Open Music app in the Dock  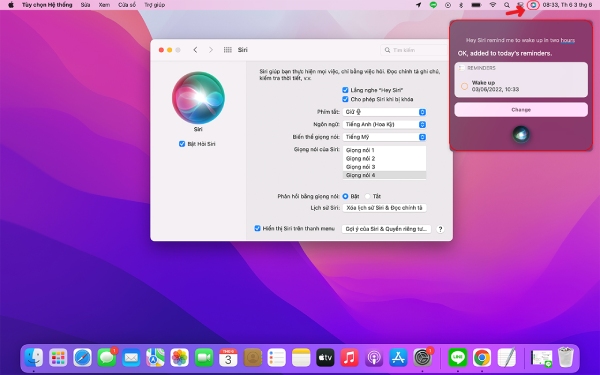coord(349,358)
